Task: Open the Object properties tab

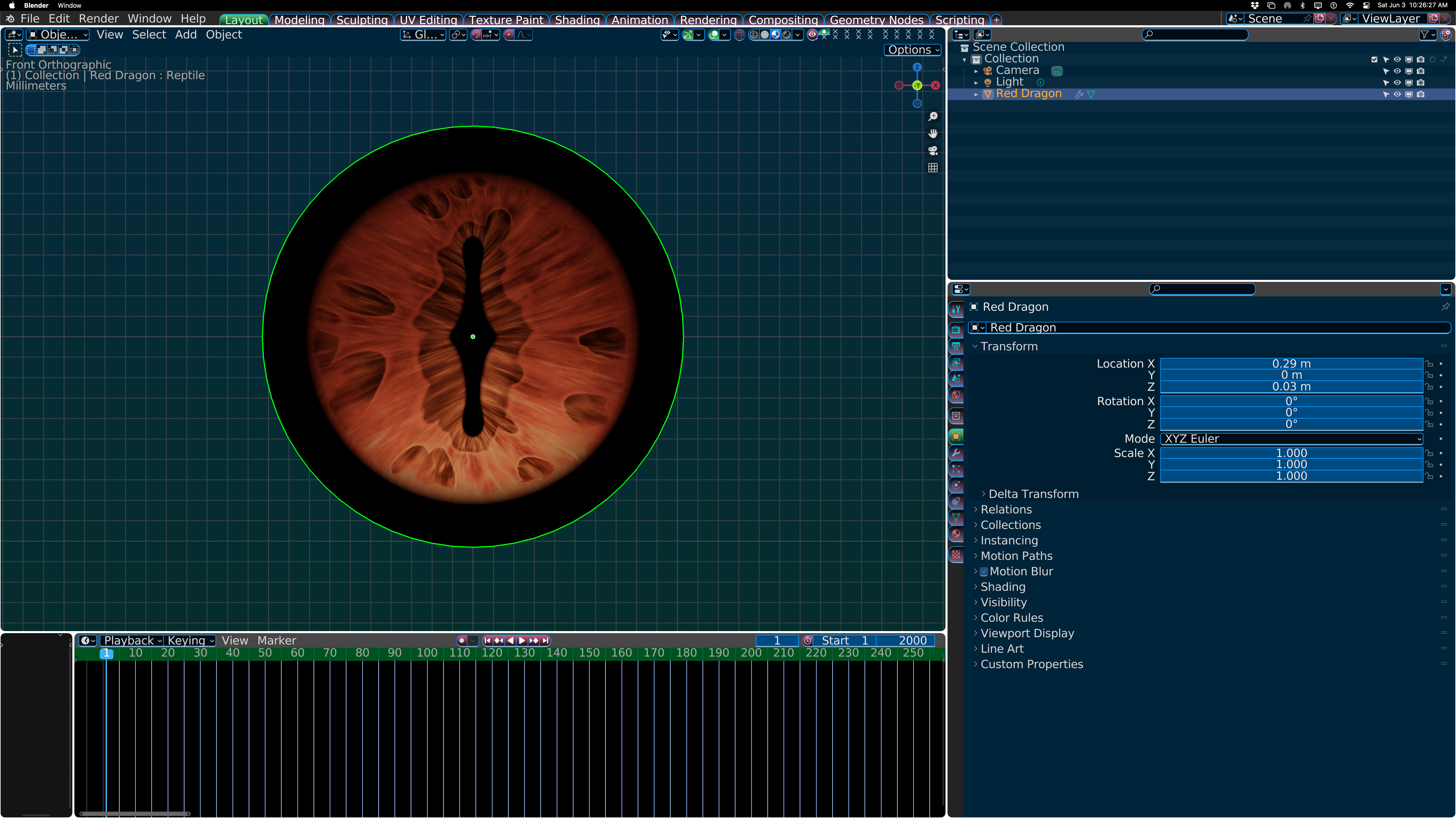Action: 956,436
